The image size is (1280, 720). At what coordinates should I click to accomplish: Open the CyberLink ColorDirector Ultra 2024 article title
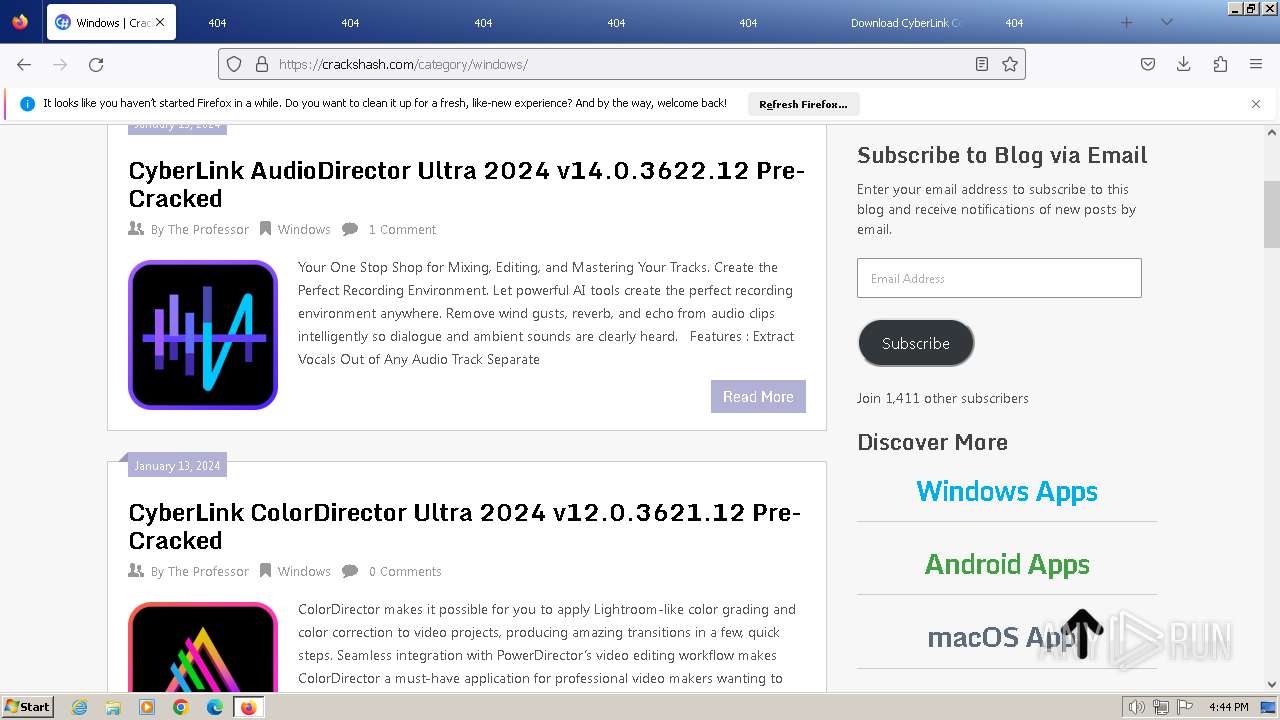(x=464, y=526)
